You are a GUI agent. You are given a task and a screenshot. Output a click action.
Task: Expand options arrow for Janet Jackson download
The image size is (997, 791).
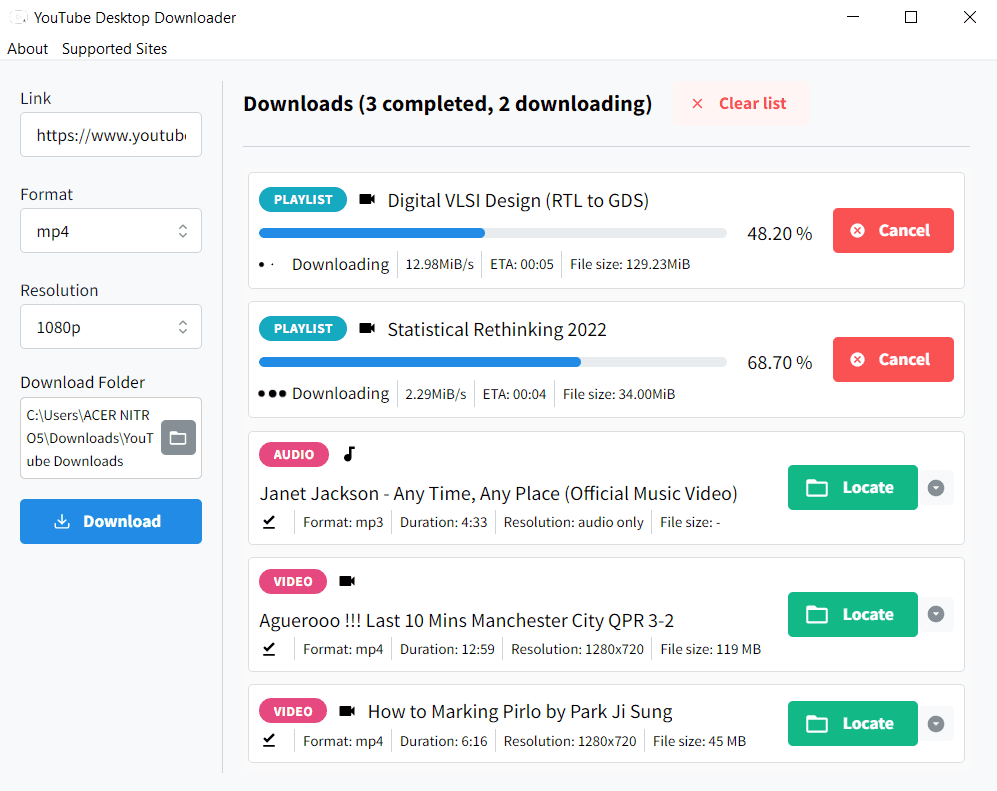[936, 488]
